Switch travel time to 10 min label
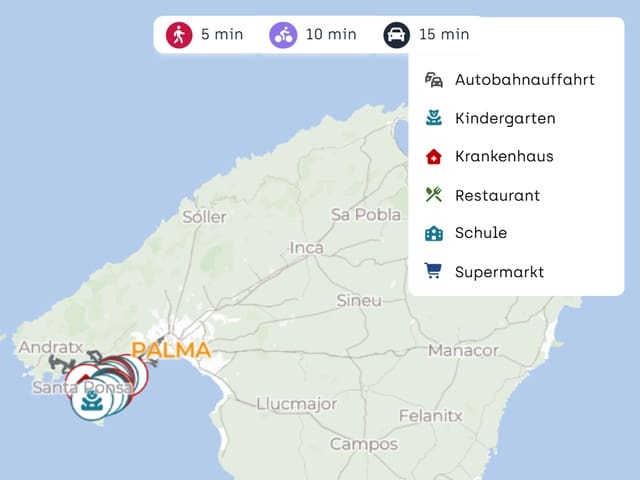Image resolution: width=640 pixels, height=480 pixels. coord(331,34)
